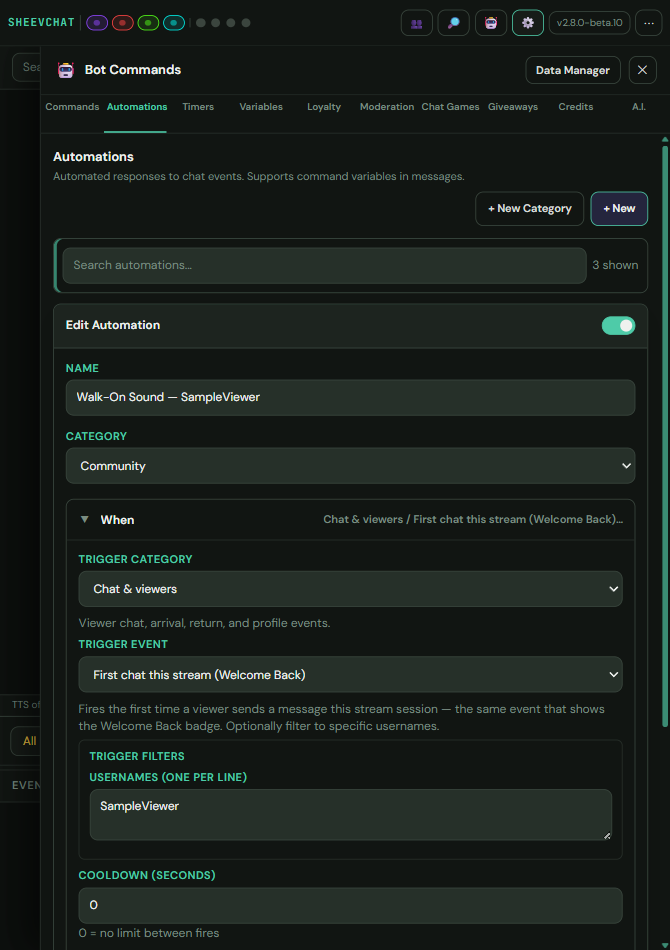Screen dimensions: 670x950
Task: Open the Category dropdown showing Community
Action: [350, 466]
